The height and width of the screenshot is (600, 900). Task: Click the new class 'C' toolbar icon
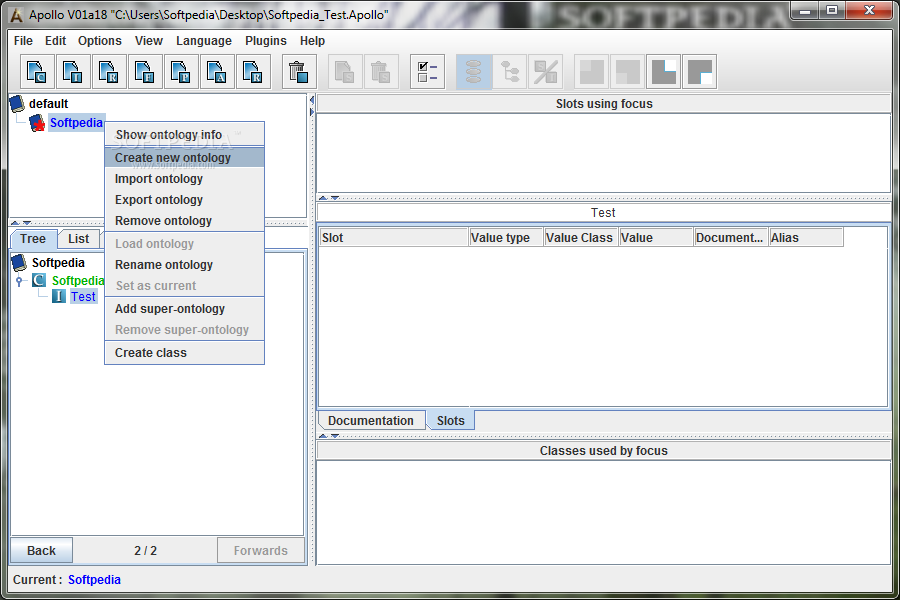tap(37, 72)
